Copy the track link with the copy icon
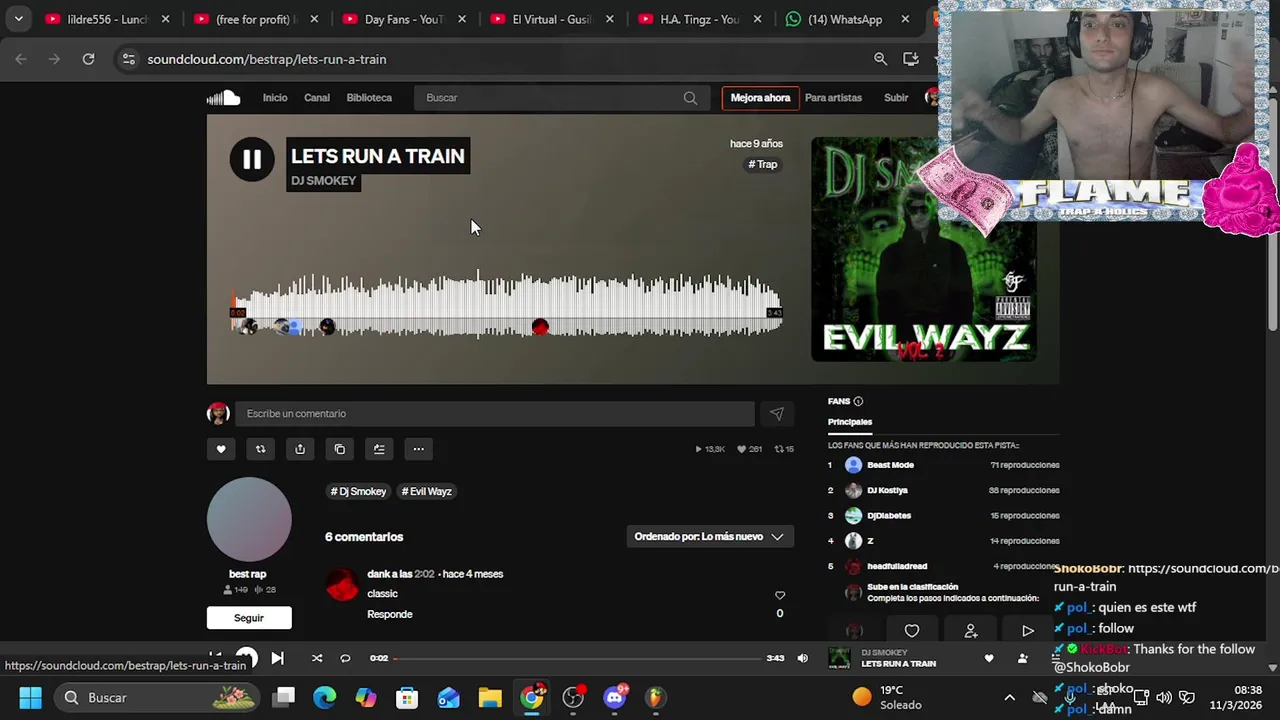The width and height of the screenshot is (1280, 720). [340, 449]
